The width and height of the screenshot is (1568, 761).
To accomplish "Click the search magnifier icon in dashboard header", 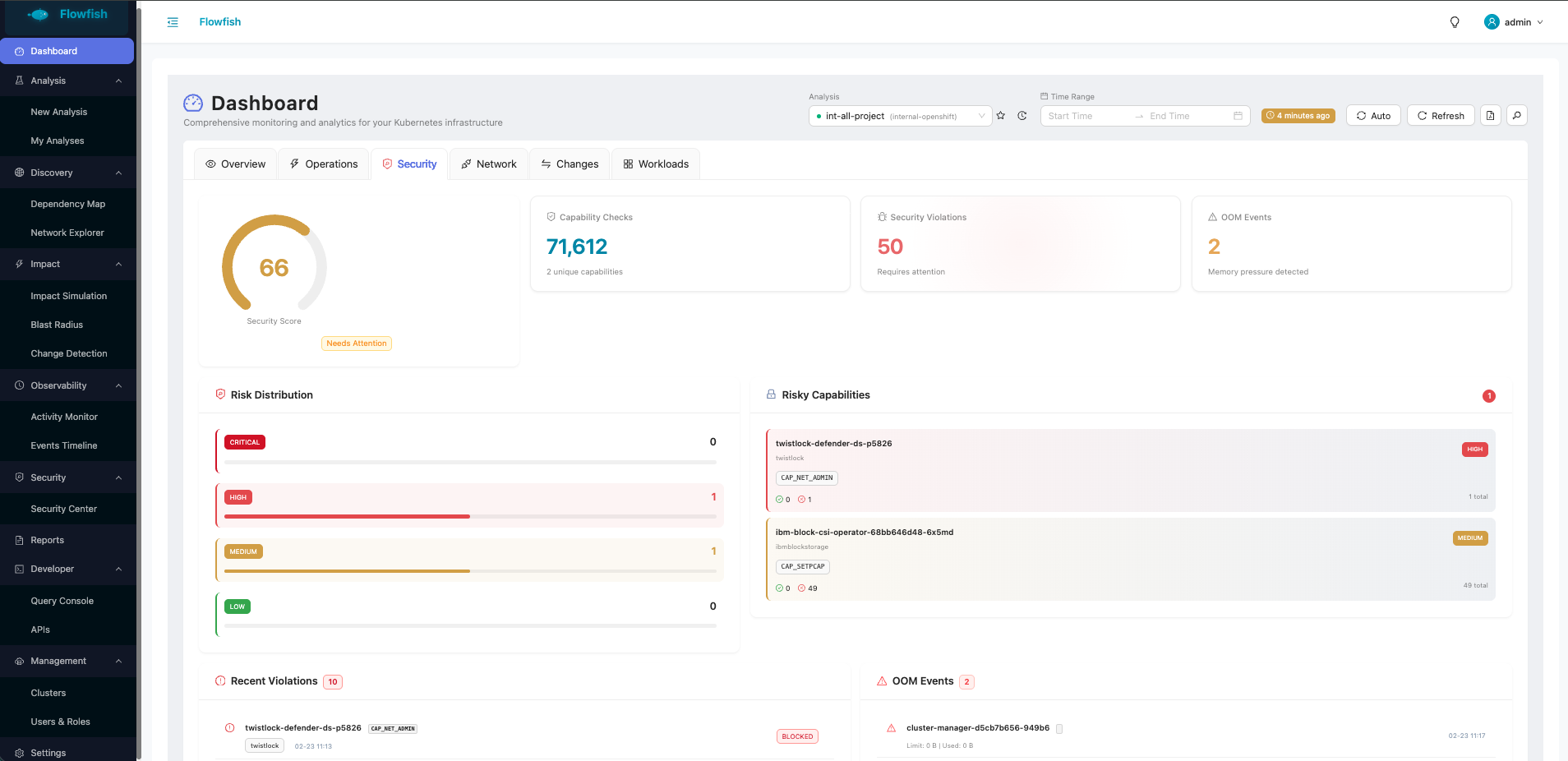I will click(1517, 116).
